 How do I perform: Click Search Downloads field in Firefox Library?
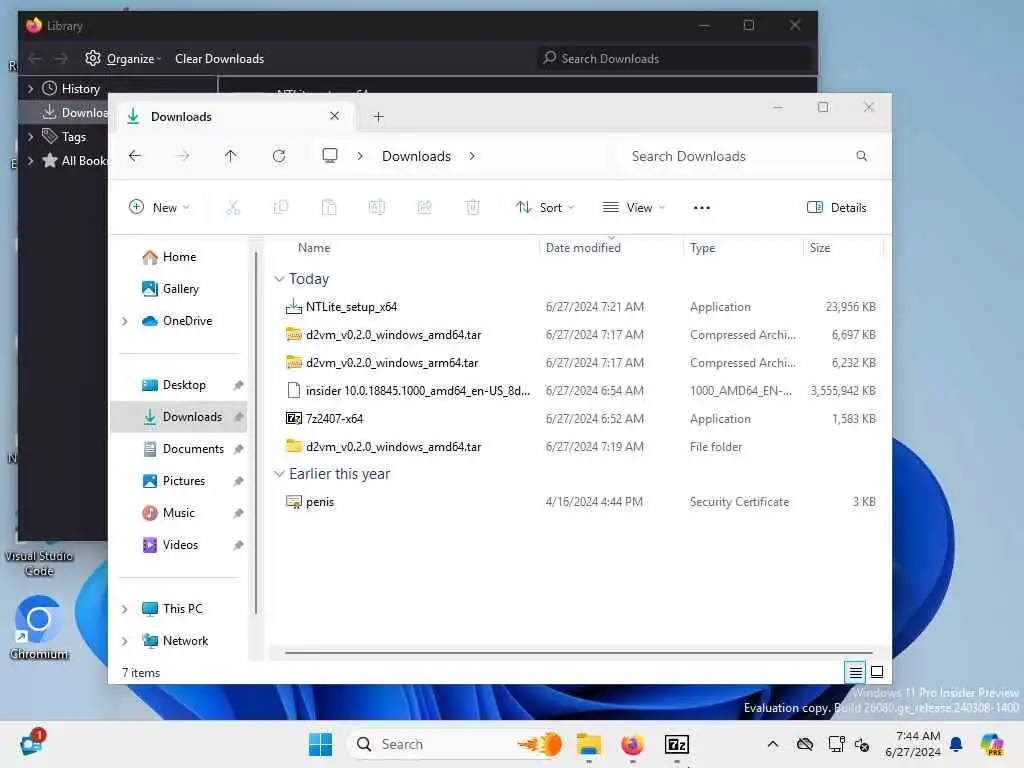pos(673,59)
